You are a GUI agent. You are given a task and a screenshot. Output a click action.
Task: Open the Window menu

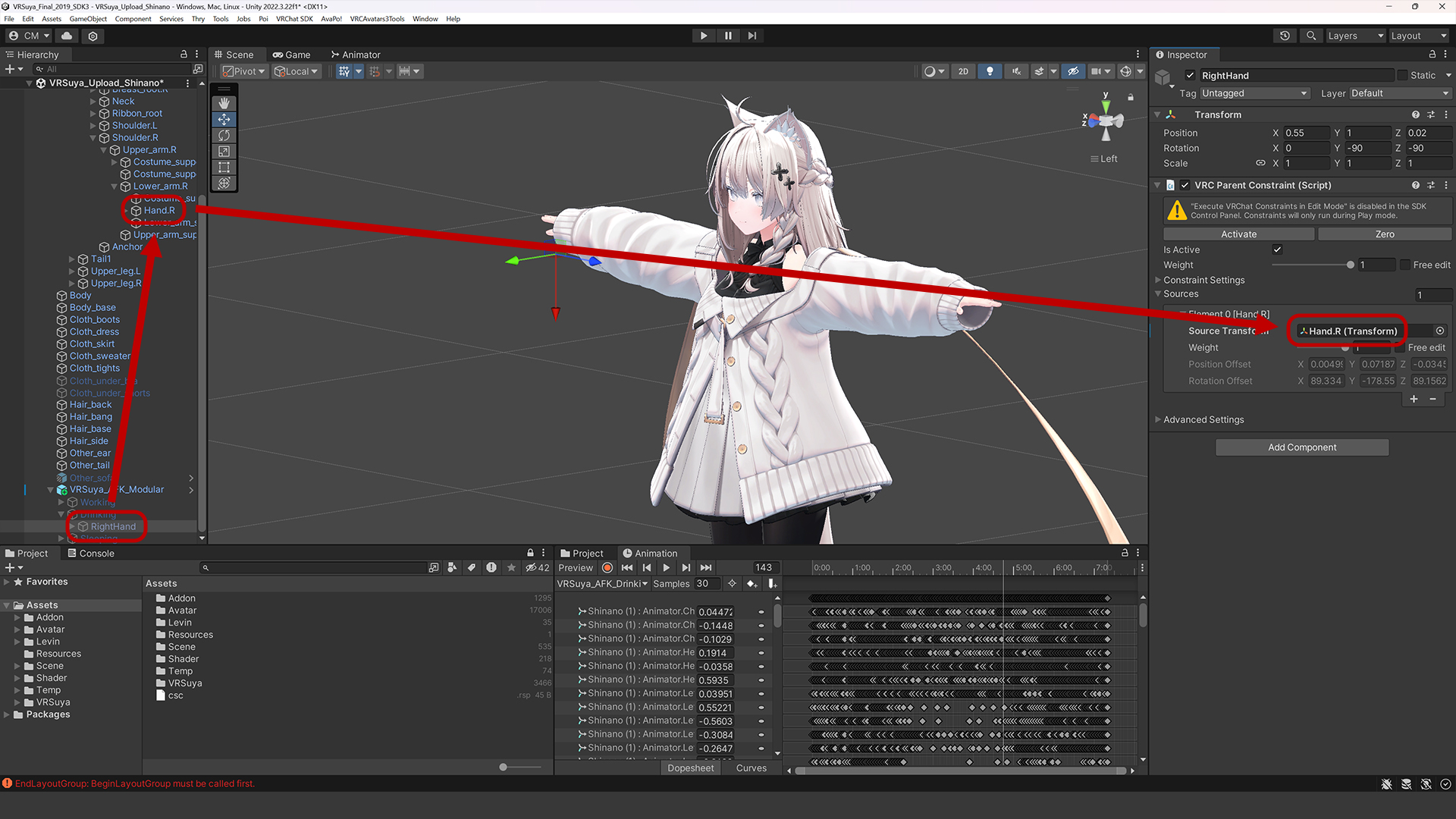[425, 19]
